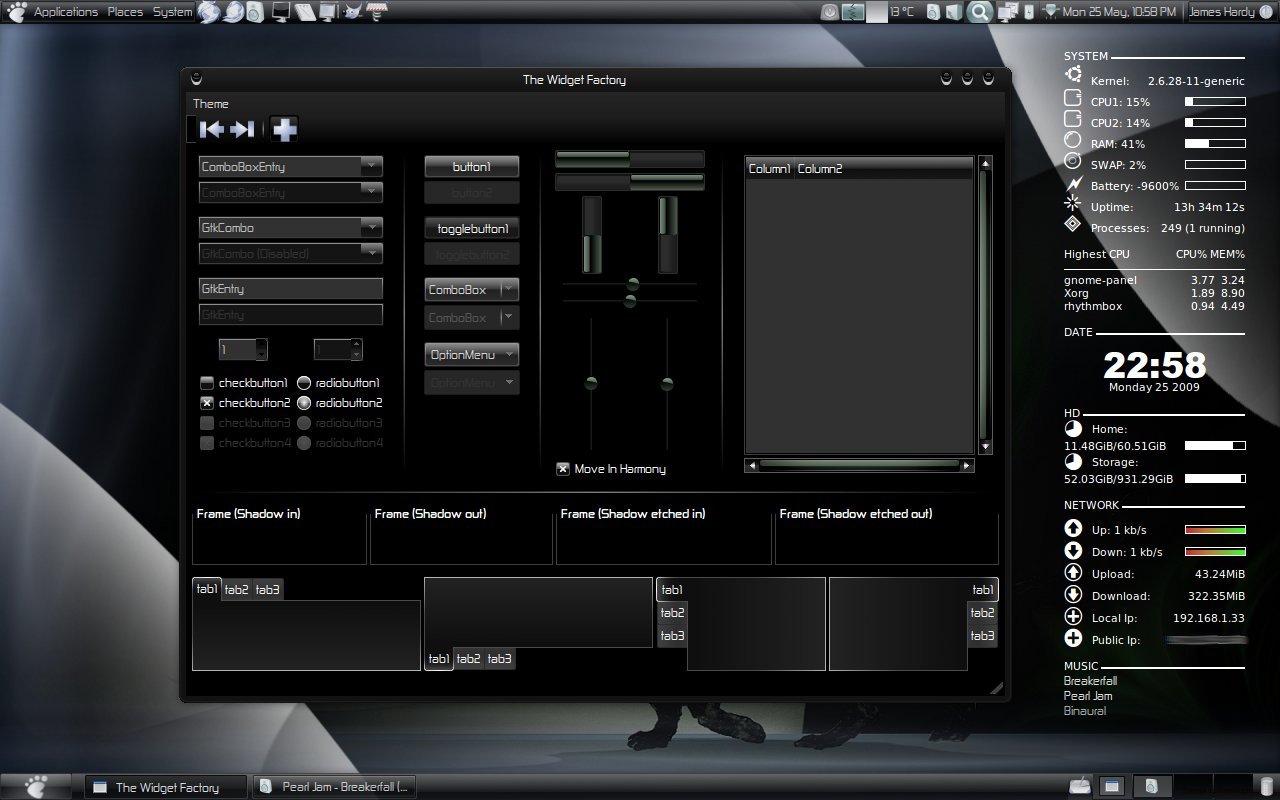Open the GtkCombo dropdown arrow
Image resolution: width=1280 pixels, height=800 pixels.
371,228
